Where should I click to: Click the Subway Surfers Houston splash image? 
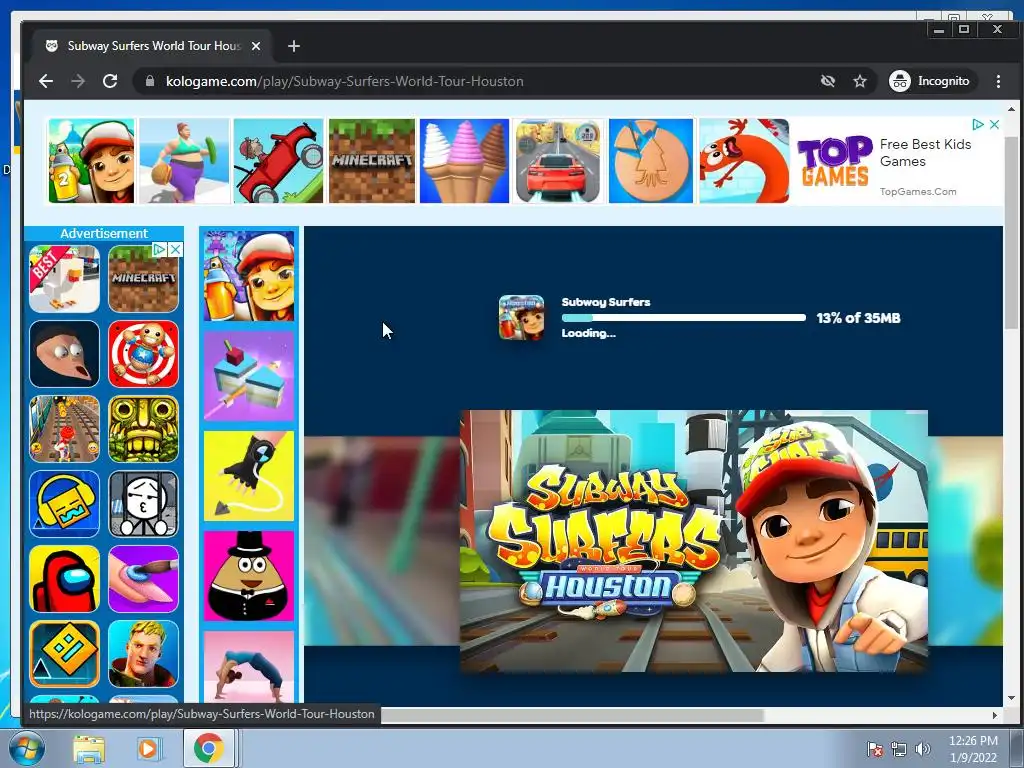coord(694,541)
